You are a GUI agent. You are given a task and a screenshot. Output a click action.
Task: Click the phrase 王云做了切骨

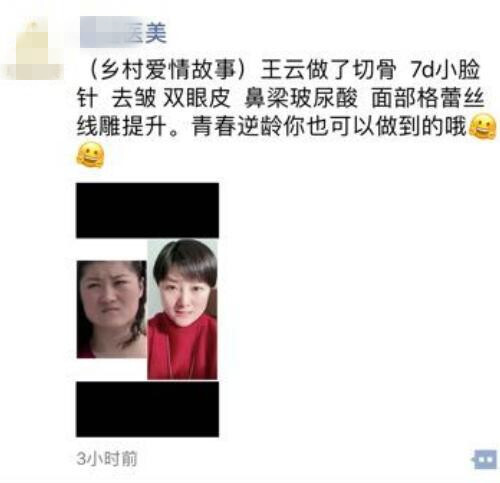point(329,71)
